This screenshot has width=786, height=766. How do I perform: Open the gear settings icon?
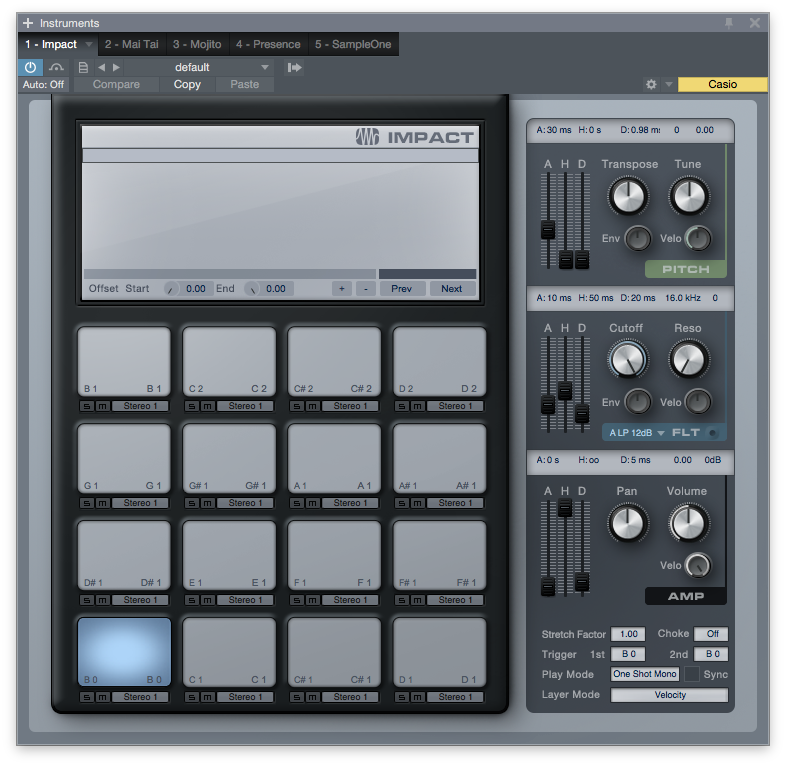coord(651,85)
